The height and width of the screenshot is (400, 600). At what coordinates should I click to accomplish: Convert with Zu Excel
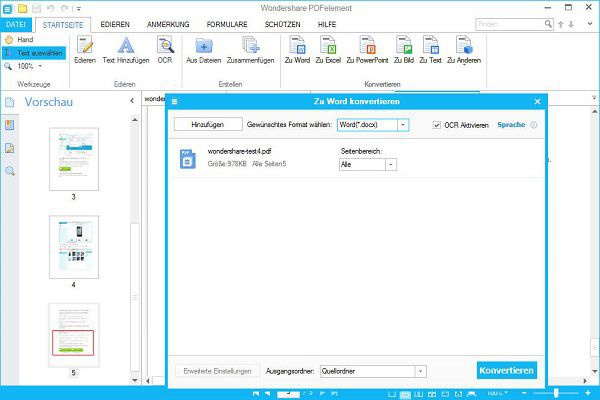pos(328,50)
